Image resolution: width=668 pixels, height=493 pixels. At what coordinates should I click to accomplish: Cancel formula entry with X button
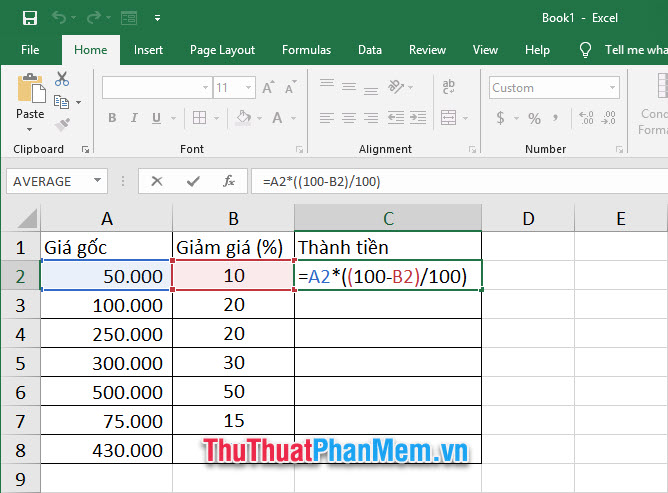pos(157,181)
